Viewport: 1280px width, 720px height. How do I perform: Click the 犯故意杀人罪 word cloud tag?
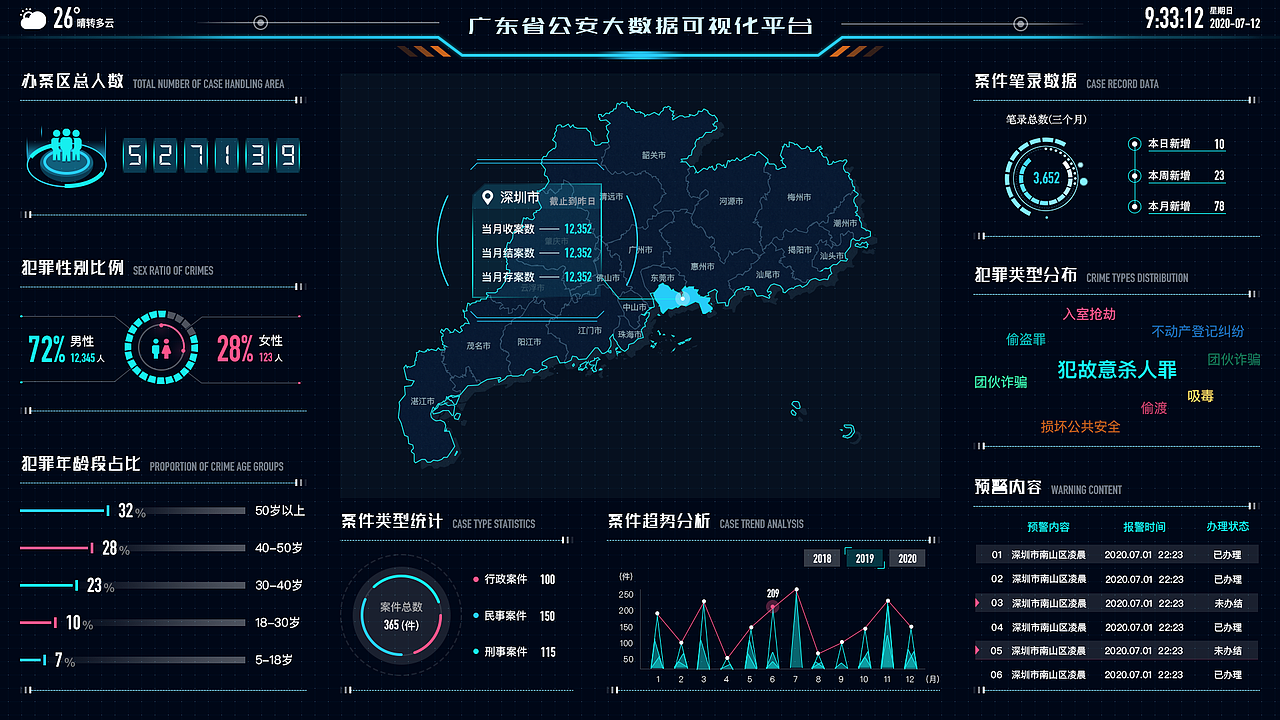[x=1117, y=369]
